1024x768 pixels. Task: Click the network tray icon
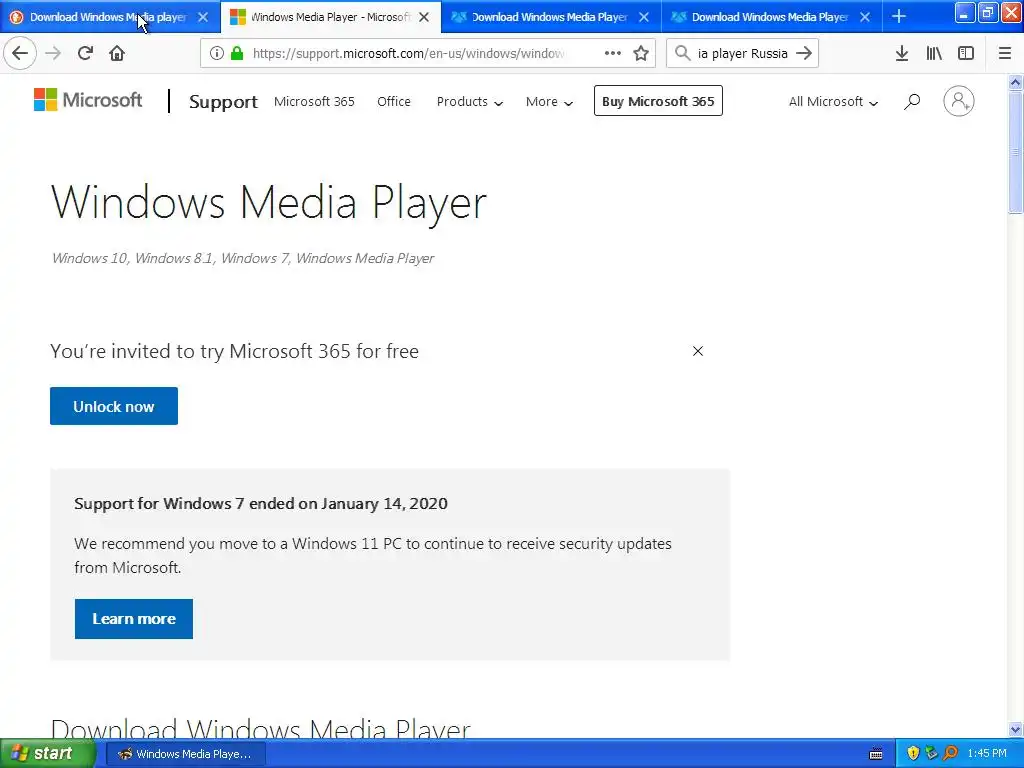(x=932, y=753)
